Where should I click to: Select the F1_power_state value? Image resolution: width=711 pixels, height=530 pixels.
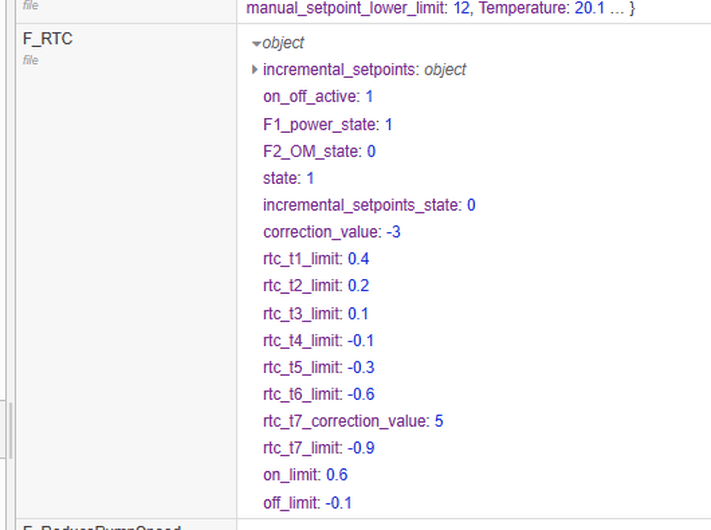point(389,124)
